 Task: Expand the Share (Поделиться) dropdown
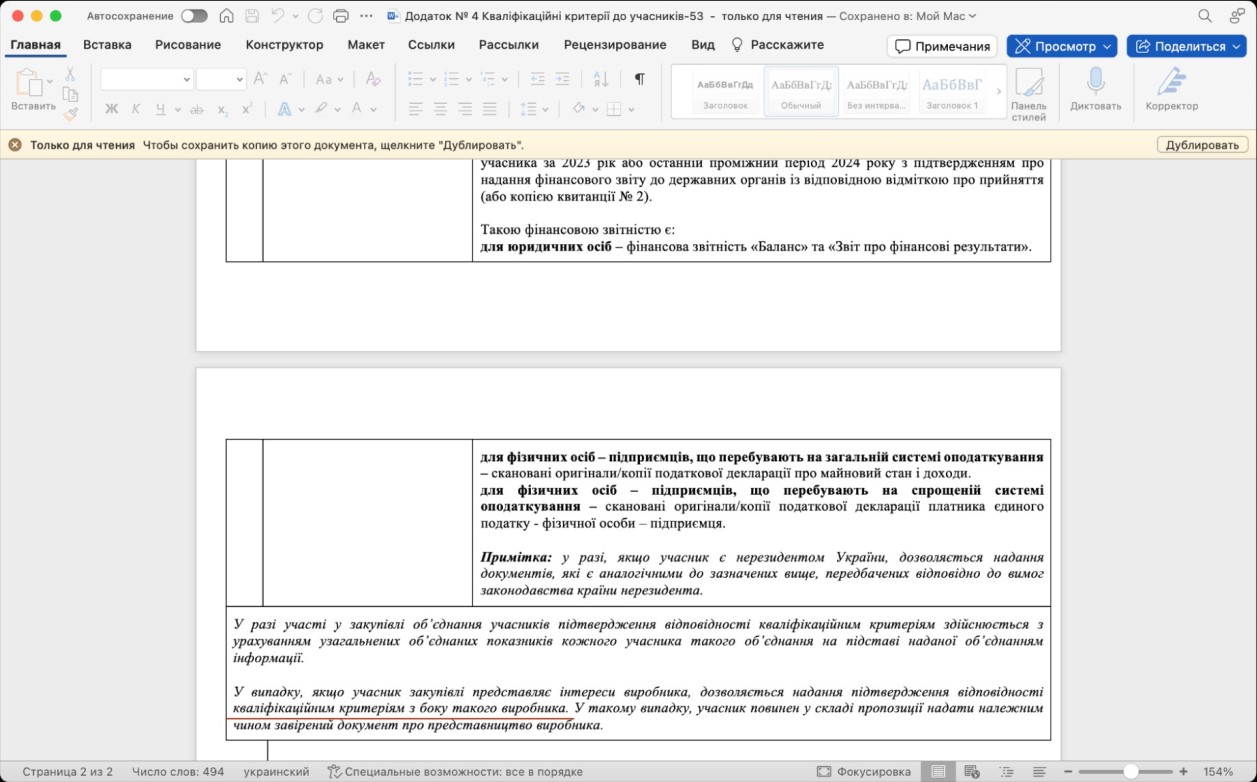(x=1237, y=46)
